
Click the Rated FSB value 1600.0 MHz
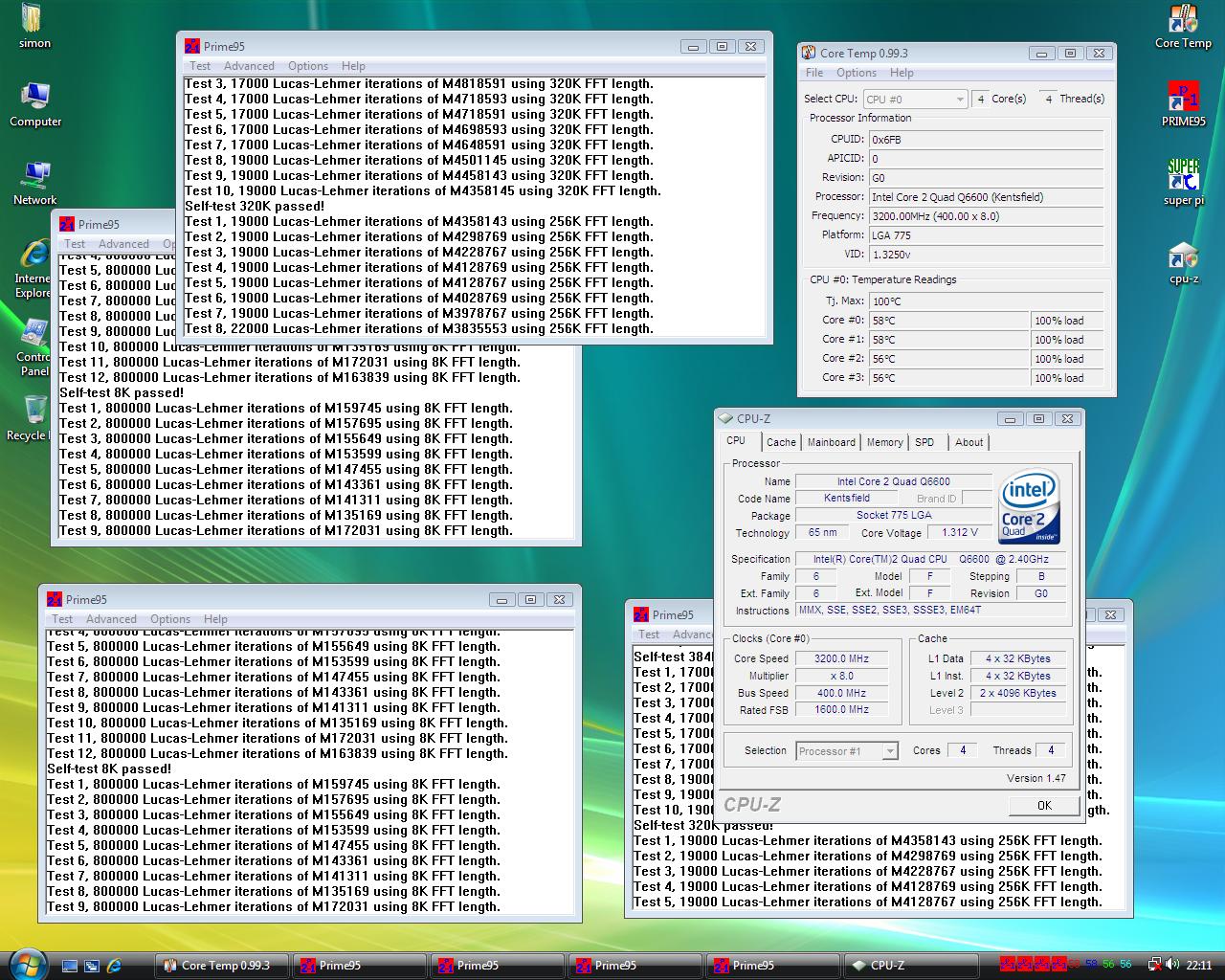click(x=841, y=710)
